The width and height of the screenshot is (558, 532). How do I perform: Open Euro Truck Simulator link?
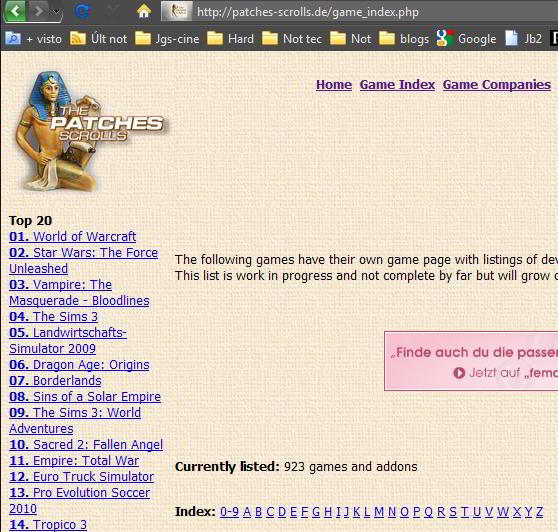tap(81, 476)
